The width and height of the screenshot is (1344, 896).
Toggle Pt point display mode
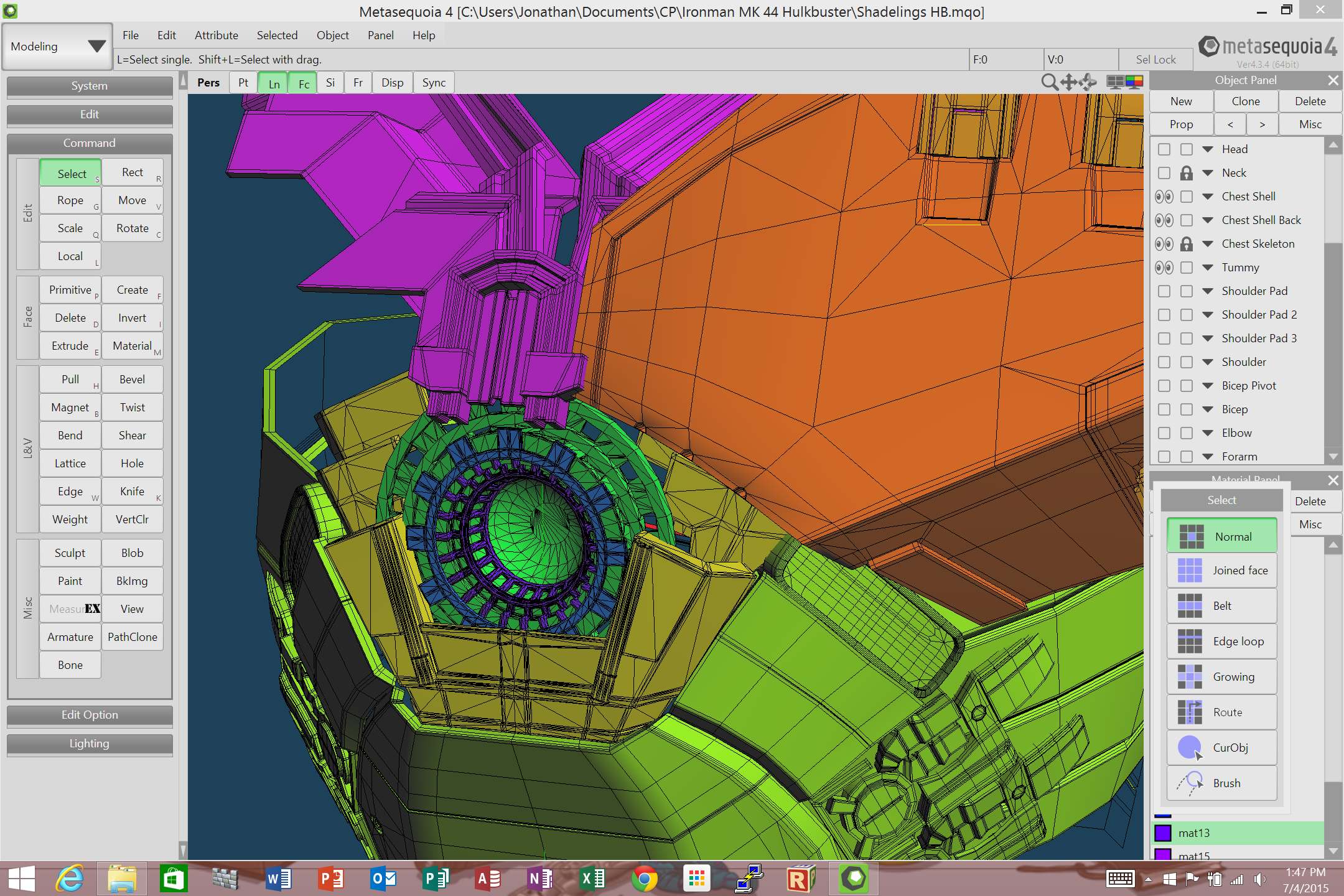click(x=243, y=83)
